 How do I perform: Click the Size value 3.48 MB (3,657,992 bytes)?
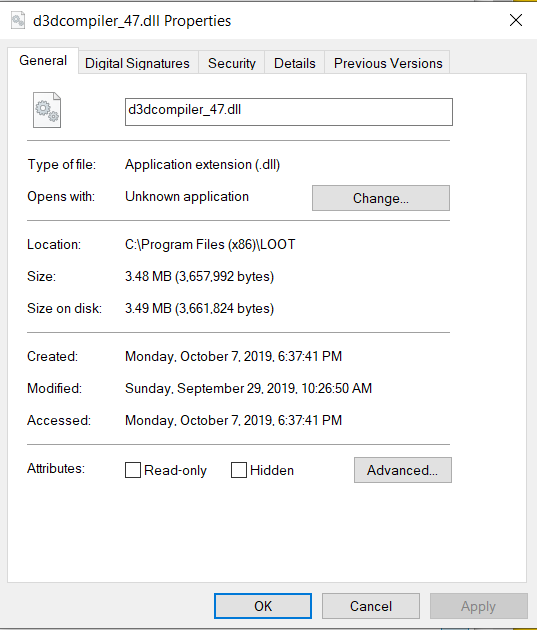tap(200, 276)
